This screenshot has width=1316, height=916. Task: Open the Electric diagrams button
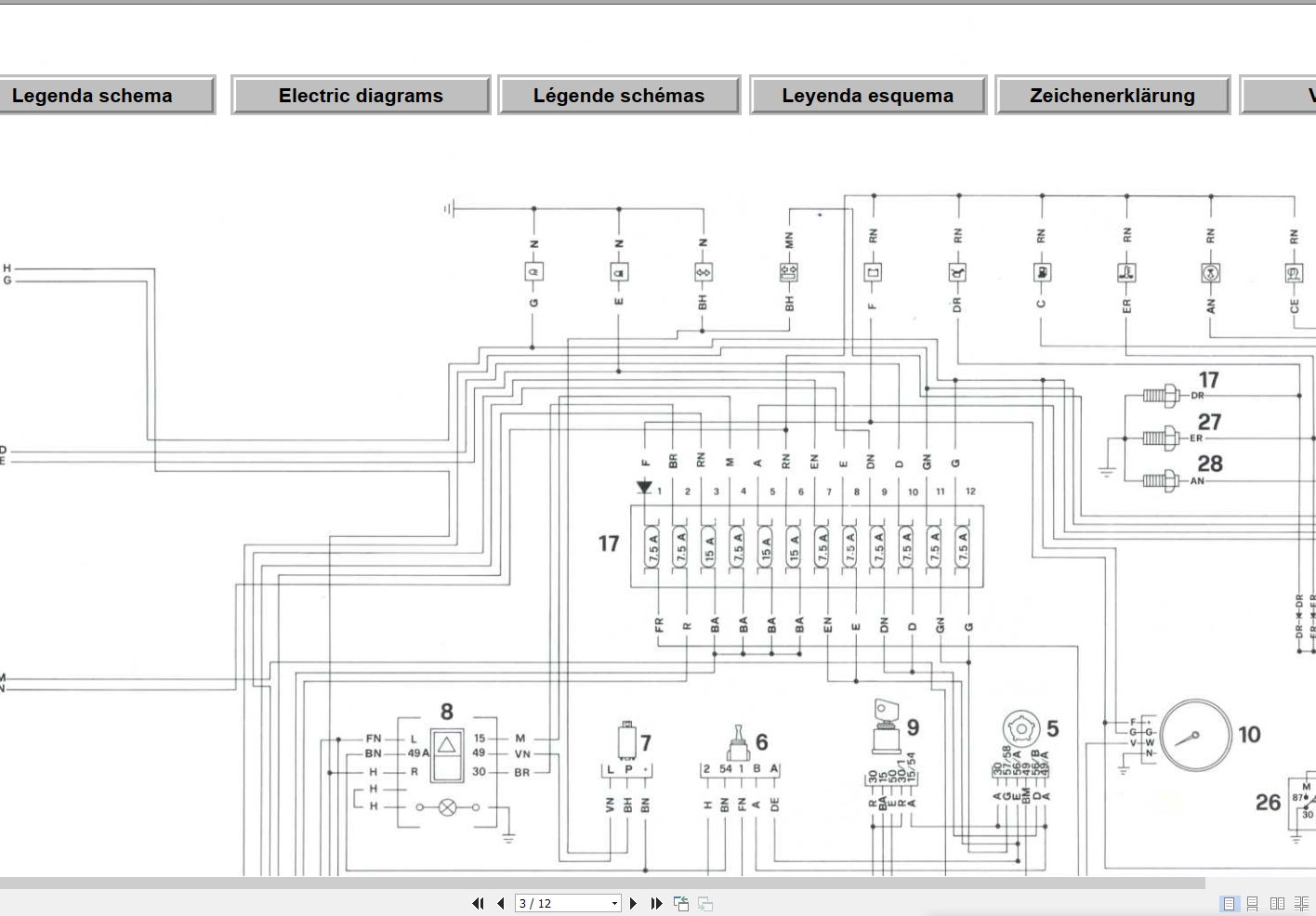361,95
